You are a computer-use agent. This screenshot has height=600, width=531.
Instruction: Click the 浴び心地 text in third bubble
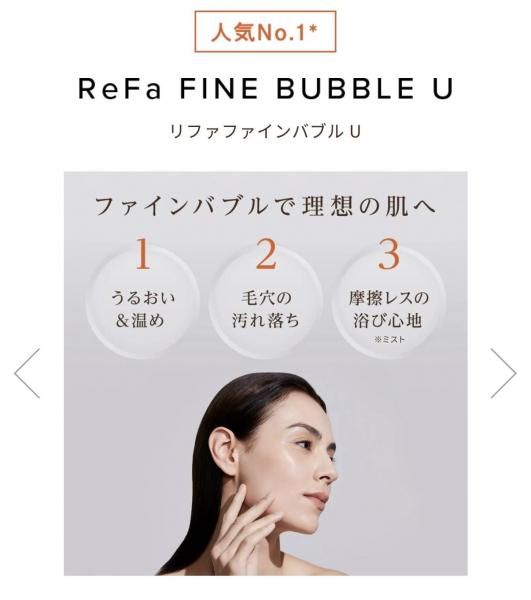point(388,321)
